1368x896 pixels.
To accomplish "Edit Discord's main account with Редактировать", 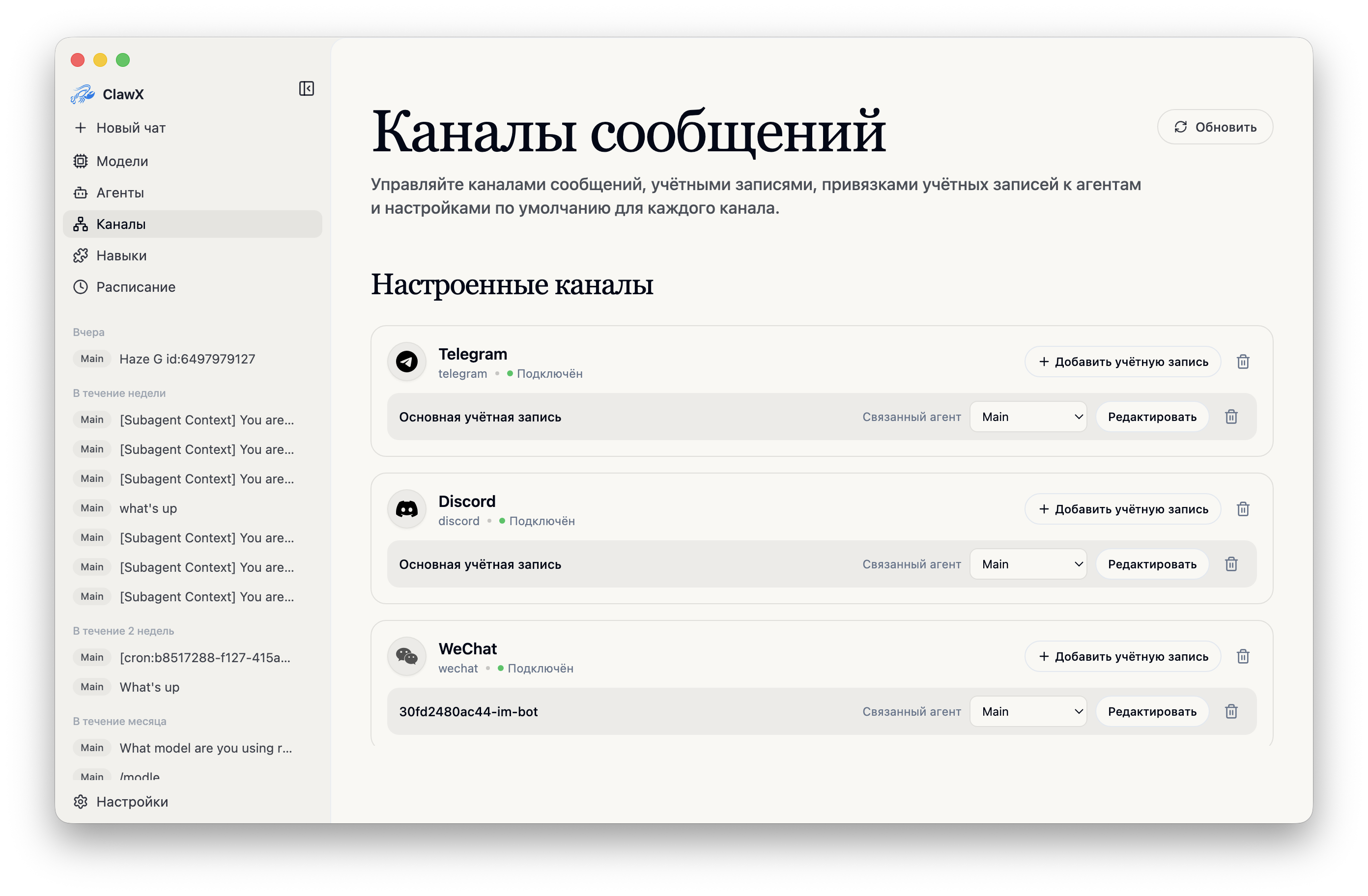I will (1152, 564).
